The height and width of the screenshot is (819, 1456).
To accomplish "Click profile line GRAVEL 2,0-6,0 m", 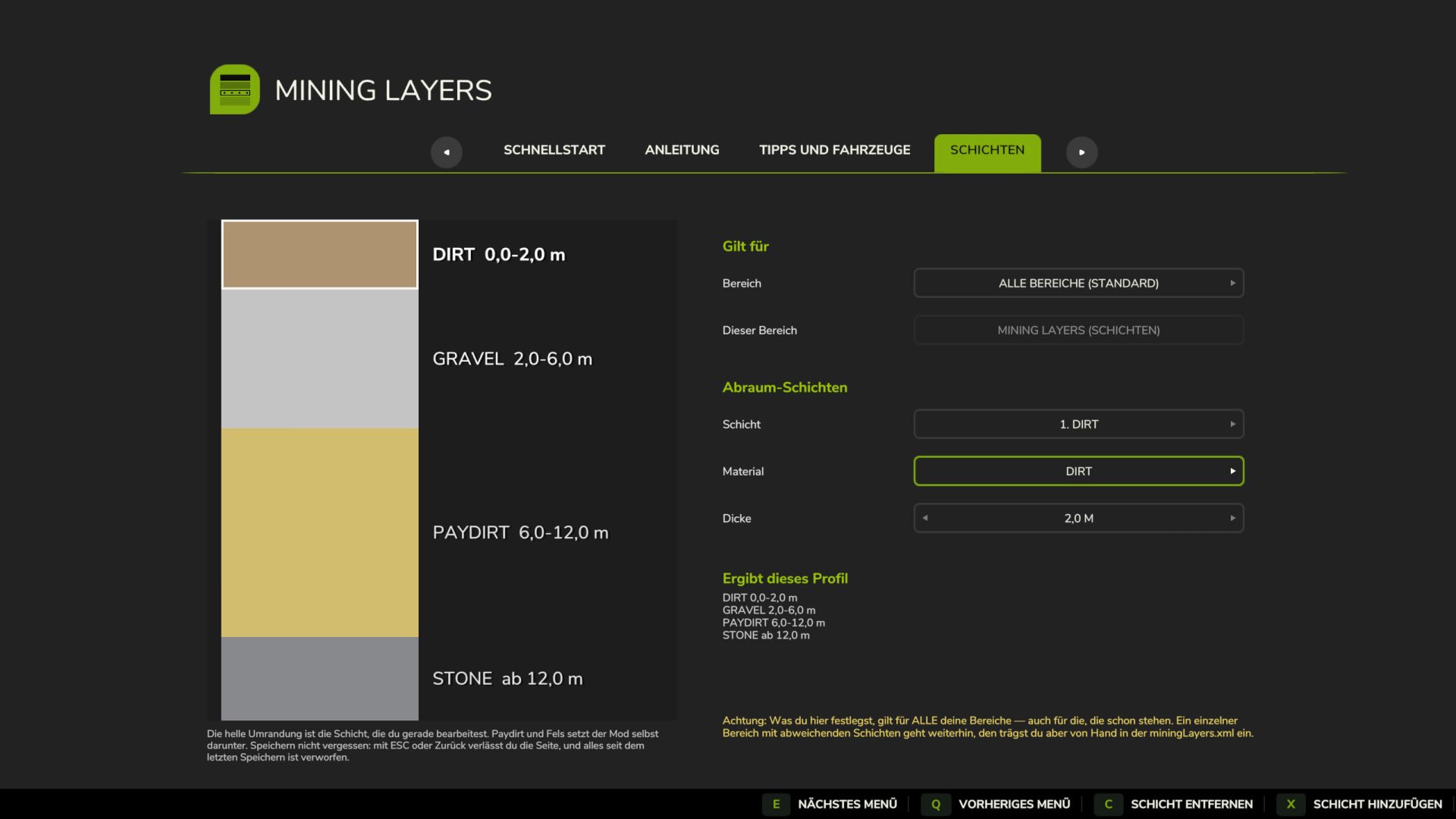I will pos(769,610).
